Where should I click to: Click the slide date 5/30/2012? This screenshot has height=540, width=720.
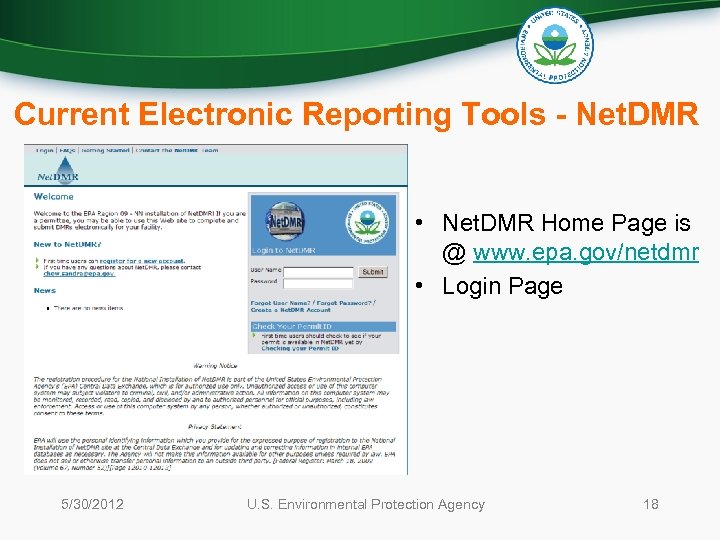[92, 504]
